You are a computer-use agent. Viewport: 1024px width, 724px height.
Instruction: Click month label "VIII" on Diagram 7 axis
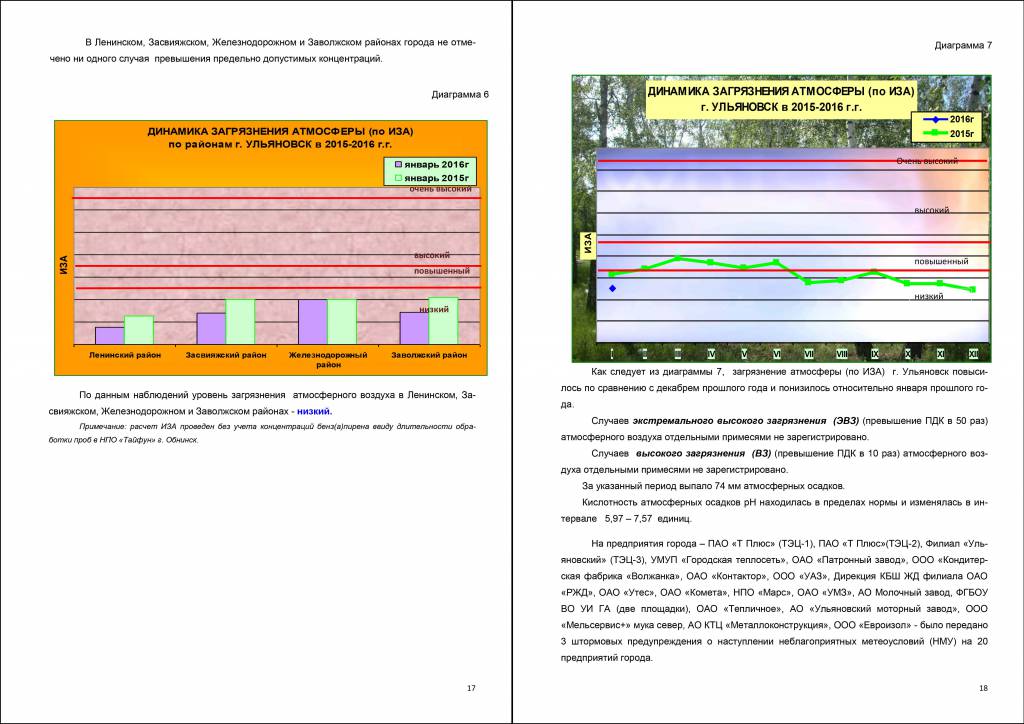pos(842,354)
